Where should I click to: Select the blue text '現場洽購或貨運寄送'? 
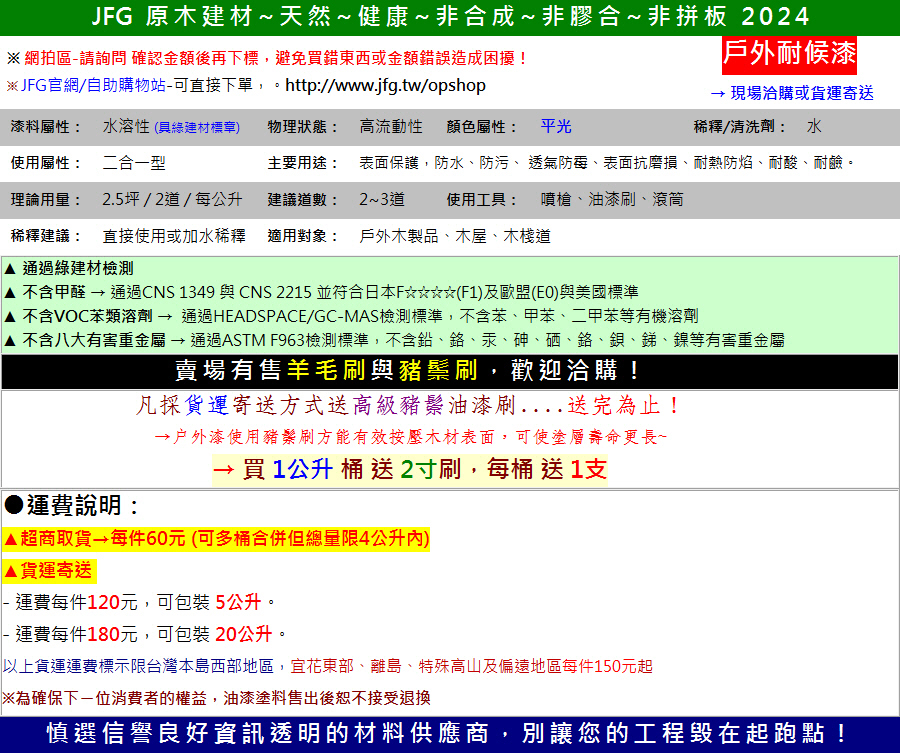802,94
